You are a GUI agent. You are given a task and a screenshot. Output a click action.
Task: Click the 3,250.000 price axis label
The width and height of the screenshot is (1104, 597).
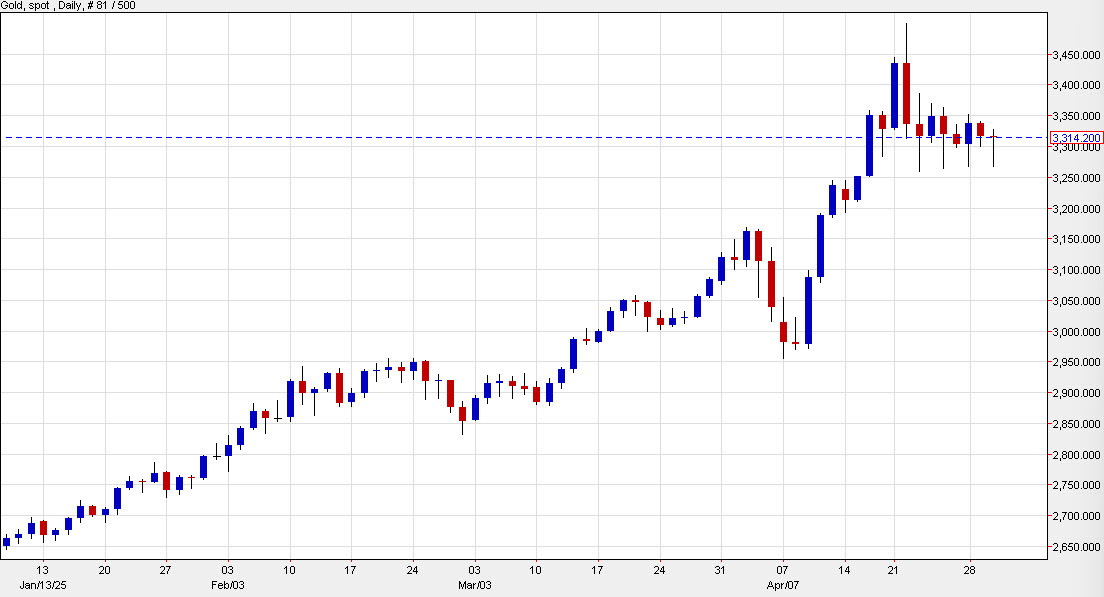pyautogui.click(x=1077, y=178)
